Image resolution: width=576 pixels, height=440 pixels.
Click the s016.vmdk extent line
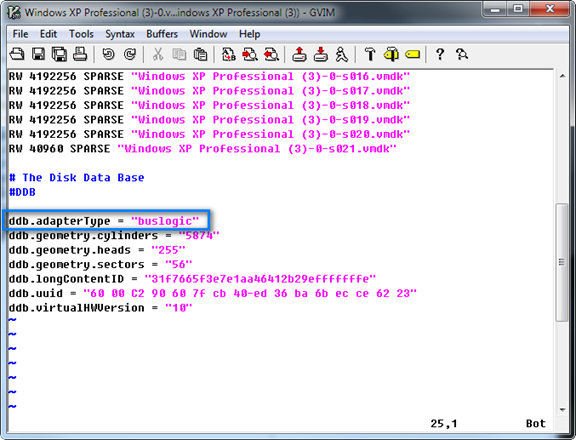coord(209,76)
